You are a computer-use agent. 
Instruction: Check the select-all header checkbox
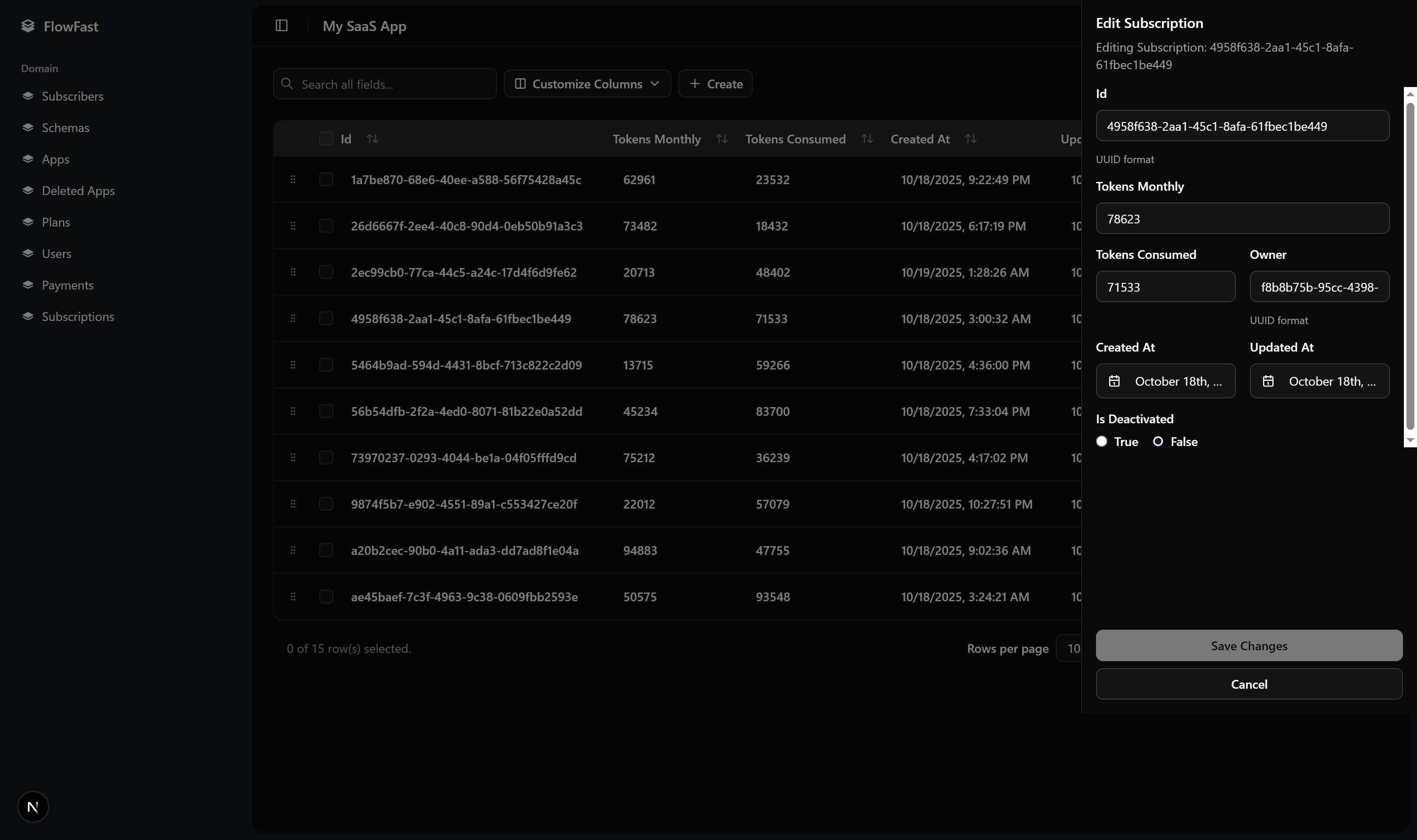click(x=326, y=139)
